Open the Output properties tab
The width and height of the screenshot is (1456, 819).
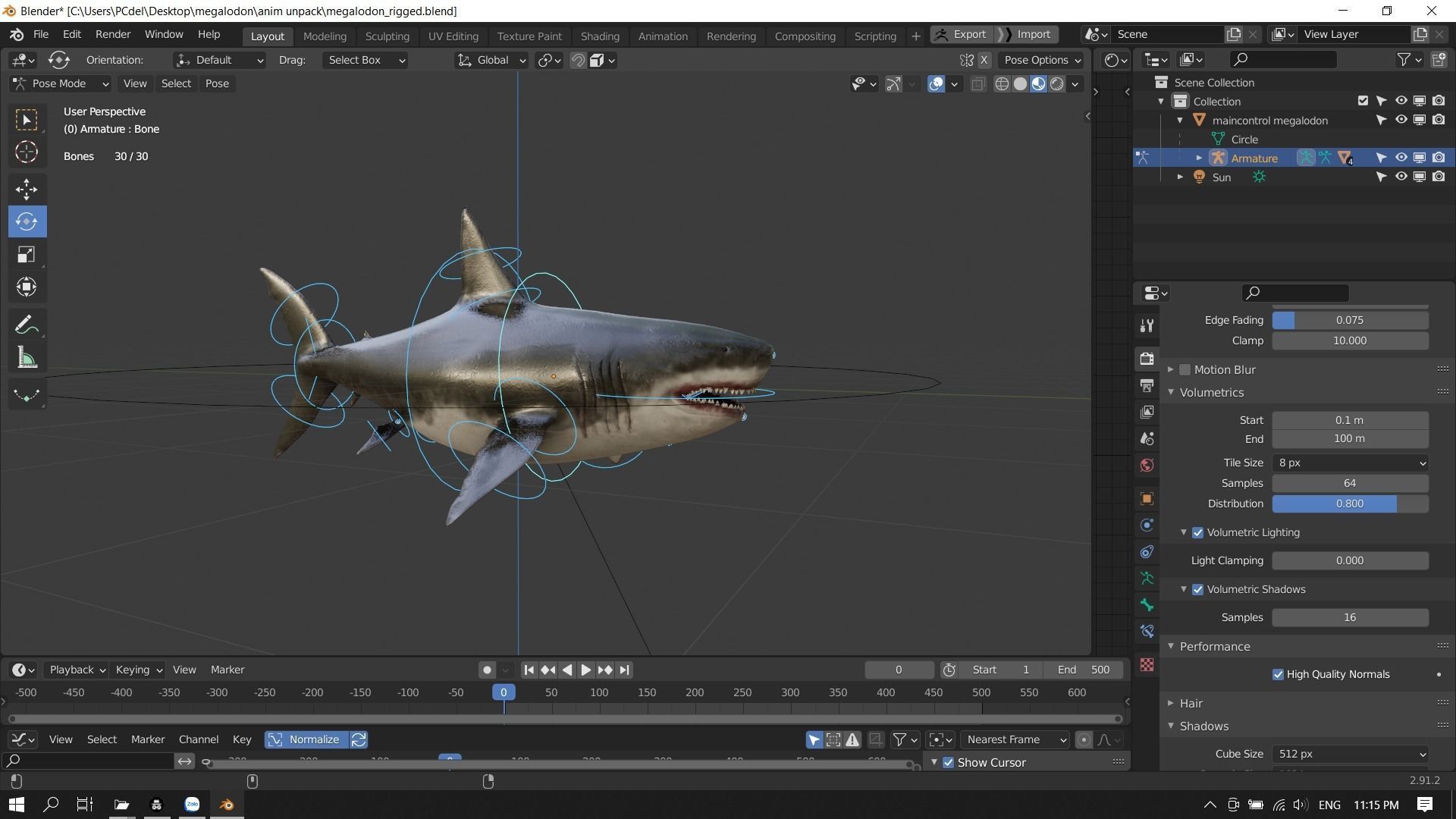(x=1147, y=385)
